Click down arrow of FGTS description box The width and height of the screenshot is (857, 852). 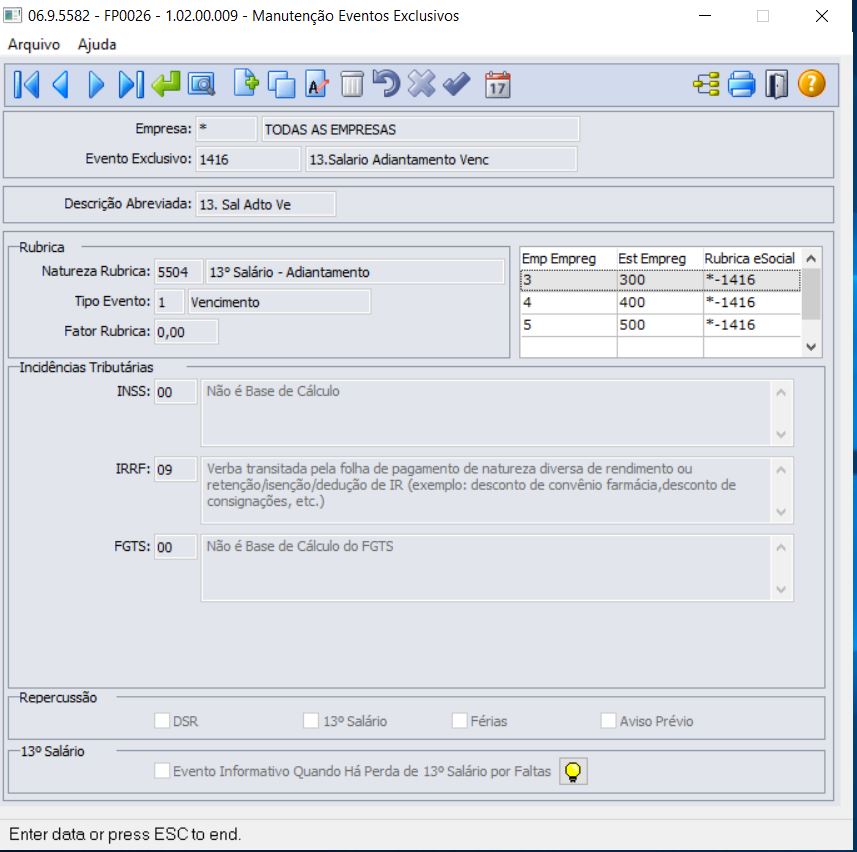[x=782, y=590]
